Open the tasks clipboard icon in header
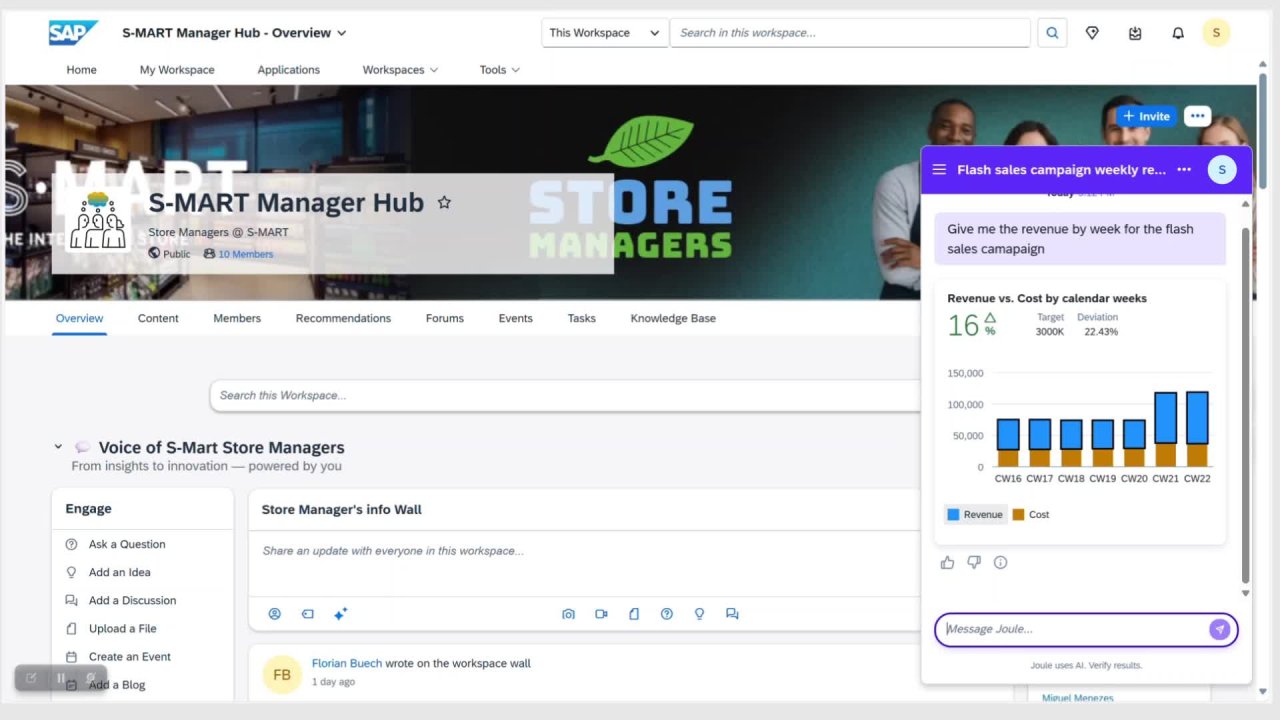The width and height of the screenshot is (1280, 720). pos(1135,33)
